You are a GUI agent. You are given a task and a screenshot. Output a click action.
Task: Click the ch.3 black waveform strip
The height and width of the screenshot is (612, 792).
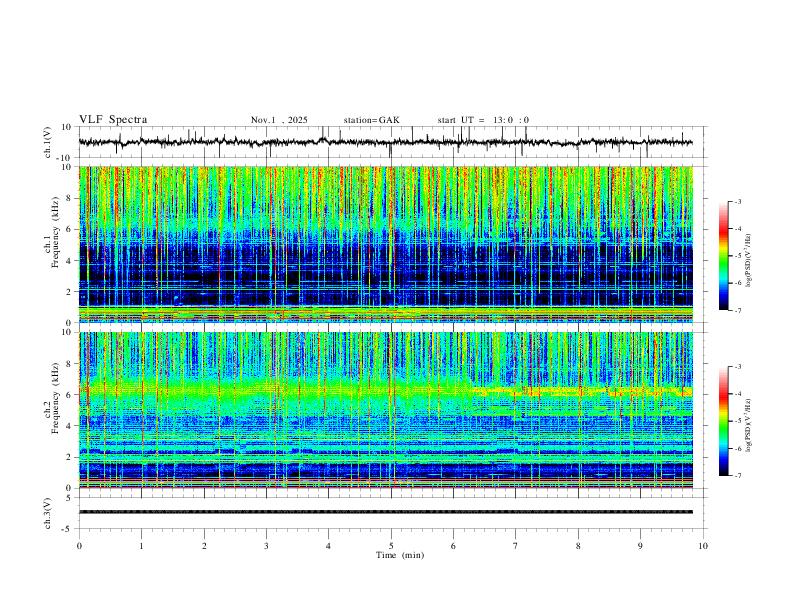point(385,512)
